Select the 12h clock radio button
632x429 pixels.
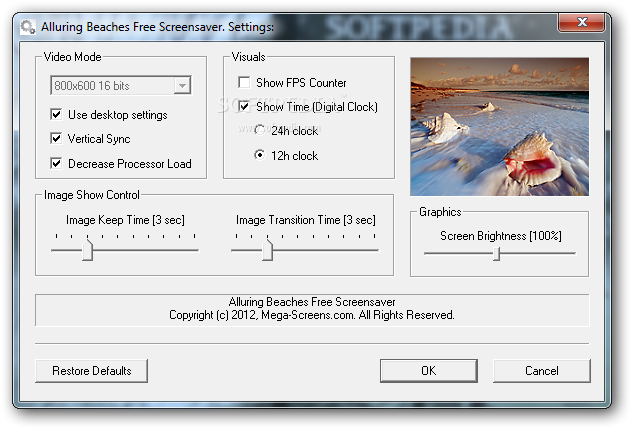click(260, 155)
